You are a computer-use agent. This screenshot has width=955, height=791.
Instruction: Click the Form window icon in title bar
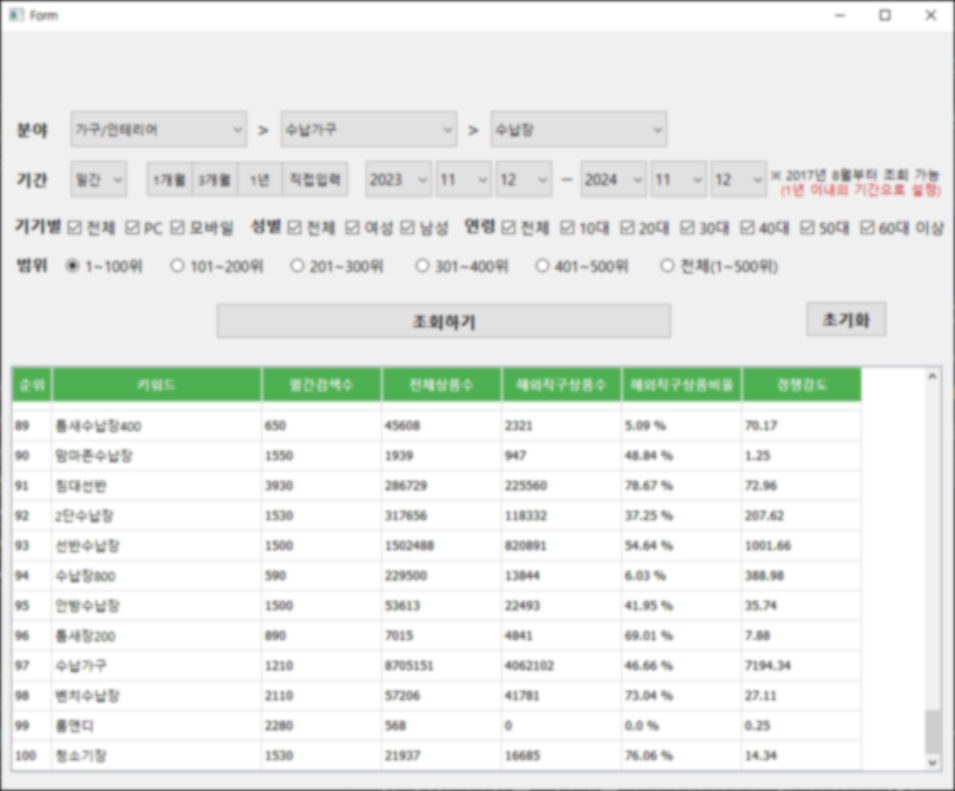pos(16,15)
